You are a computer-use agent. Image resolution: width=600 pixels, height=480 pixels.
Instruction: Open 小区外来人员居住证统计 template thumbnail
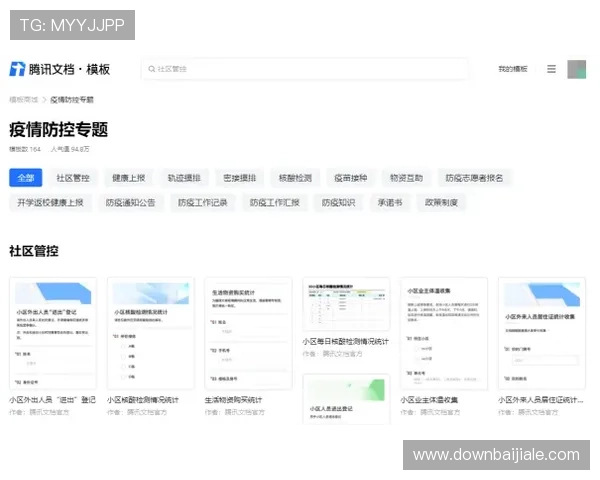542,333
